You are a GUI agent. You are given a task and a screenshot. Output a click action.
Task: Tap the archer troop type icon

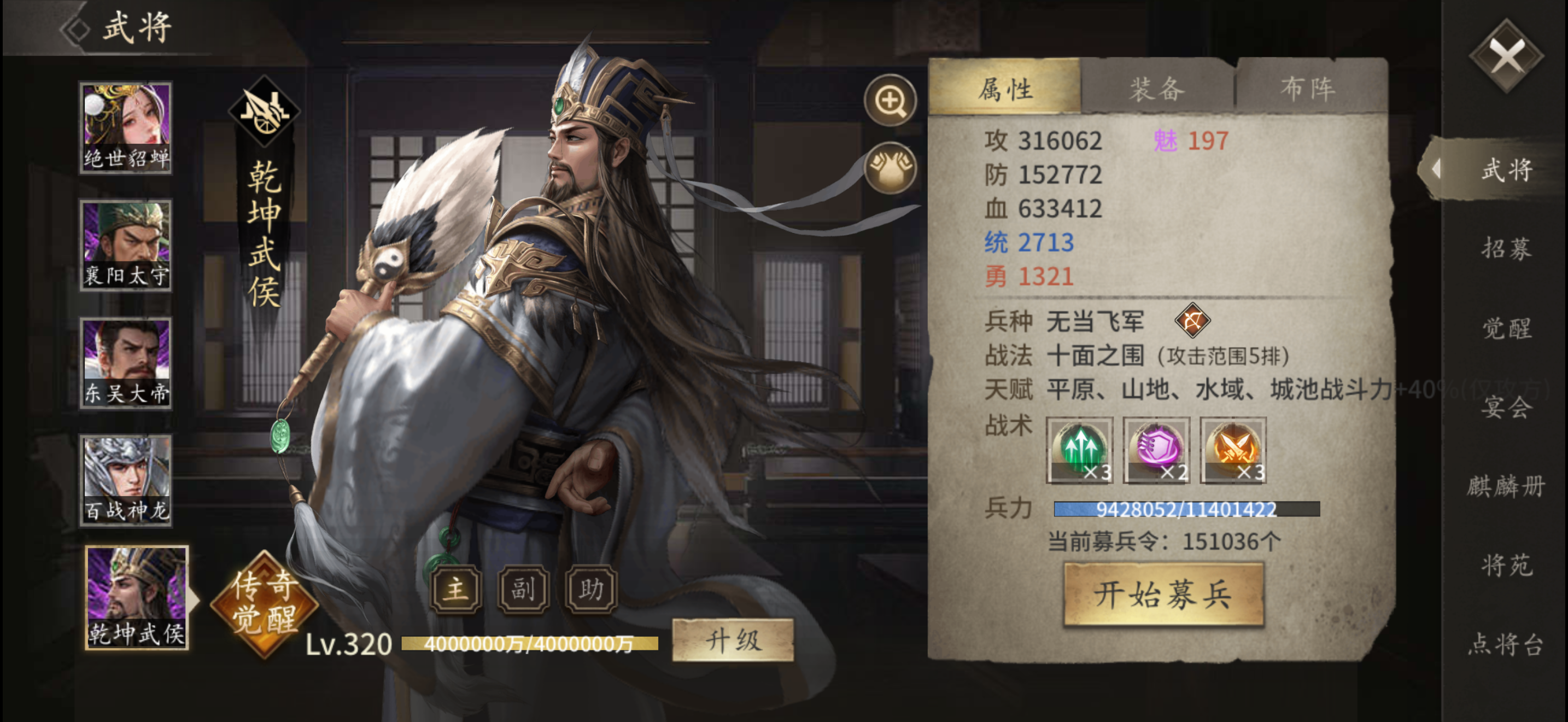[1192, 320]
